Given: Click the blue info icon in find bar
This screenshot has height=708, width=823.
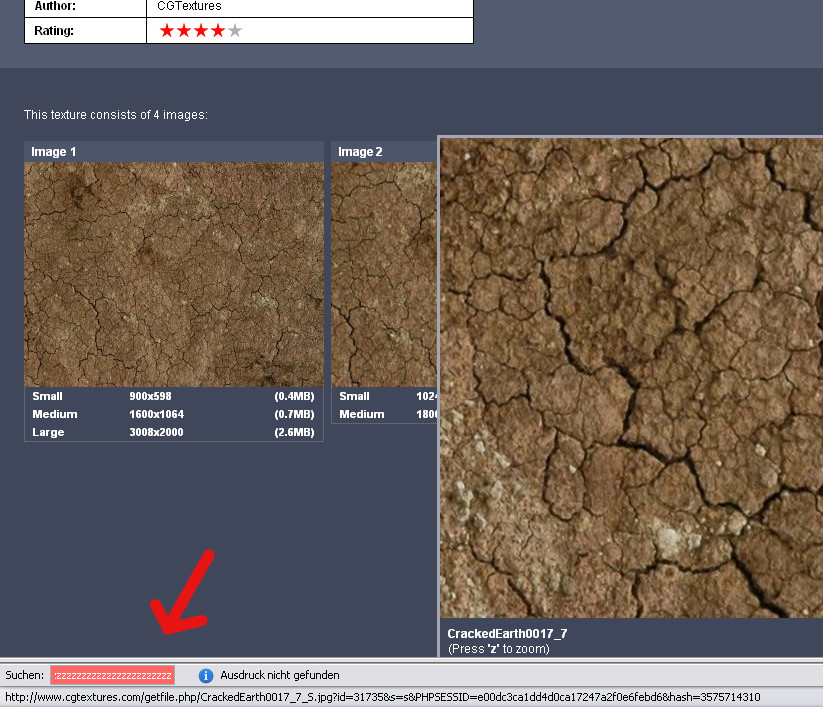Looking at the screenshot, I should [x=206, y=676].
